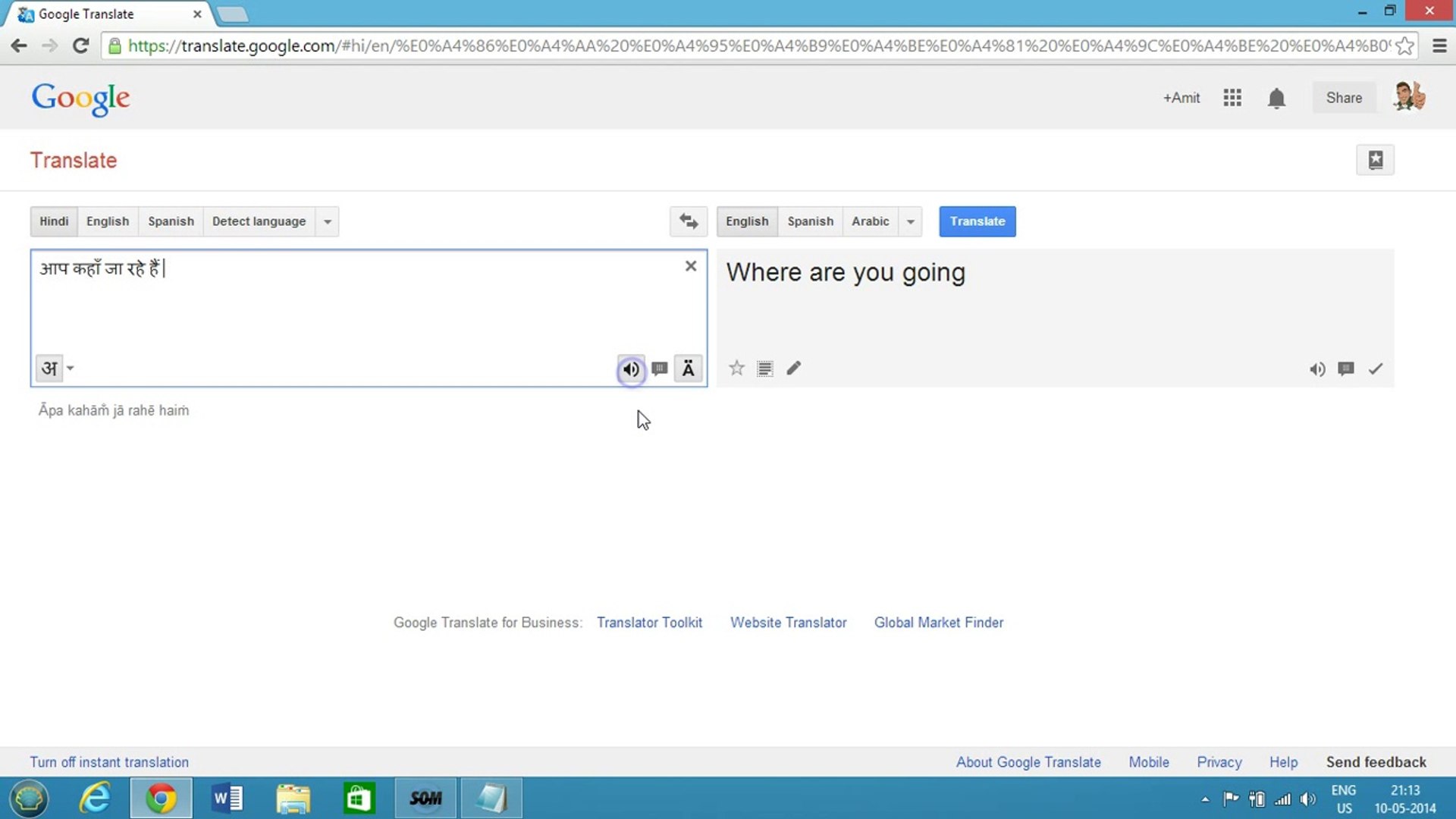Play the English translation audio

[x=1317, y=369]
